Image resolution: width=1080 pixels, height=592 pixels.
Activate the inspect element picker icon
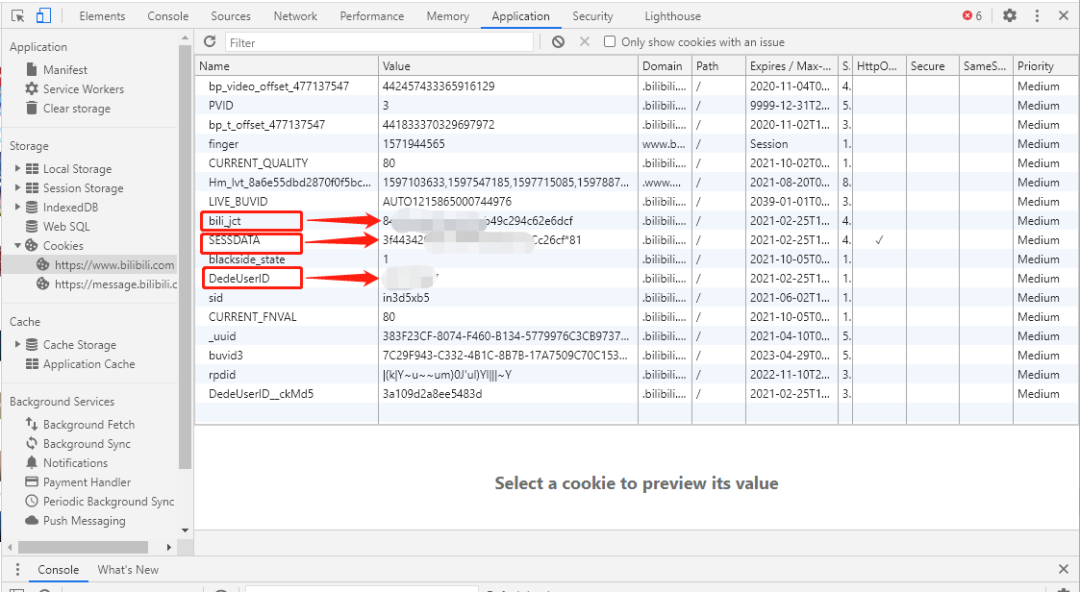[18, 16]
